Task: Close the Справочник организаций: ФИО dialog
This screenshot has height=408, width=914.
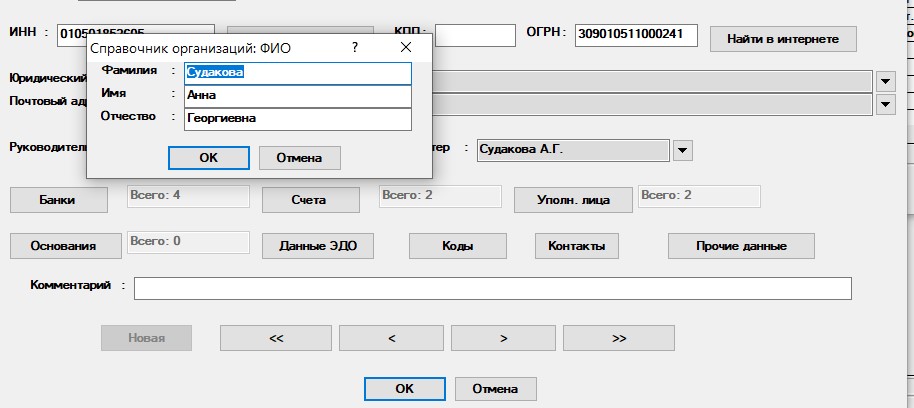Action: (406, 47)
